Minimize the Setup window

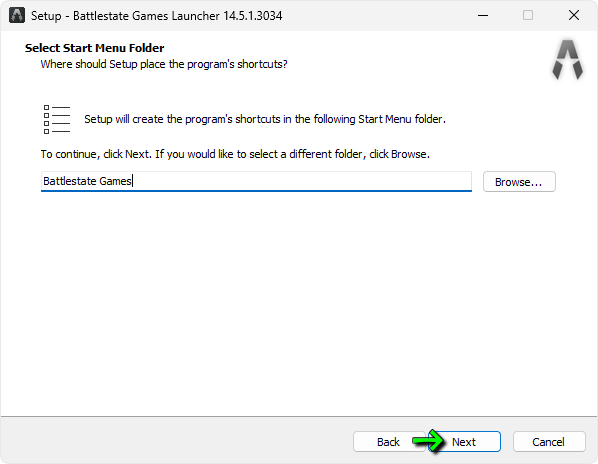pos(483,15)
